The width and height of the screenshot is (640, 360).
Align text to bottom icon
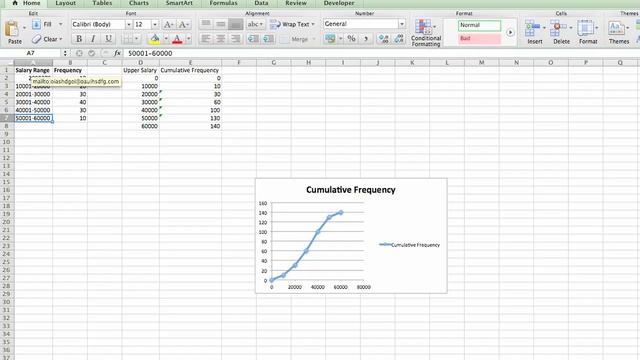[x=236, y=24]
